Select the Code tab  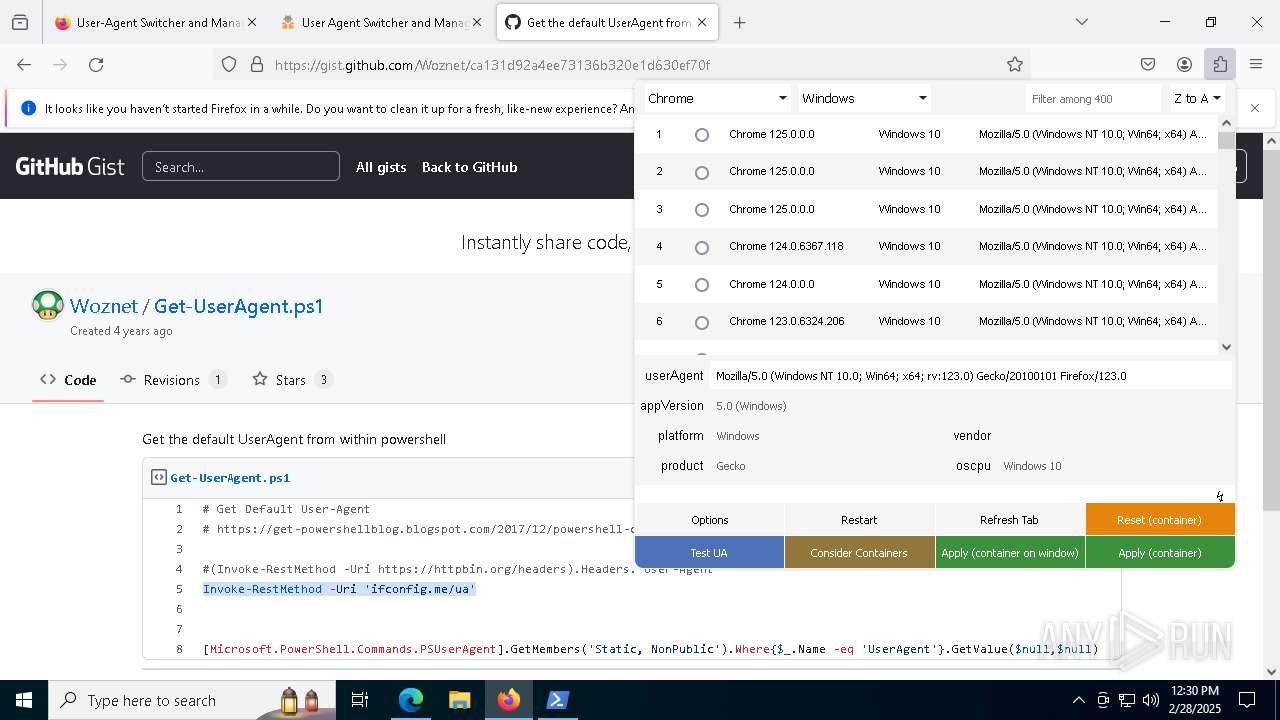click(x=68, y=380)
